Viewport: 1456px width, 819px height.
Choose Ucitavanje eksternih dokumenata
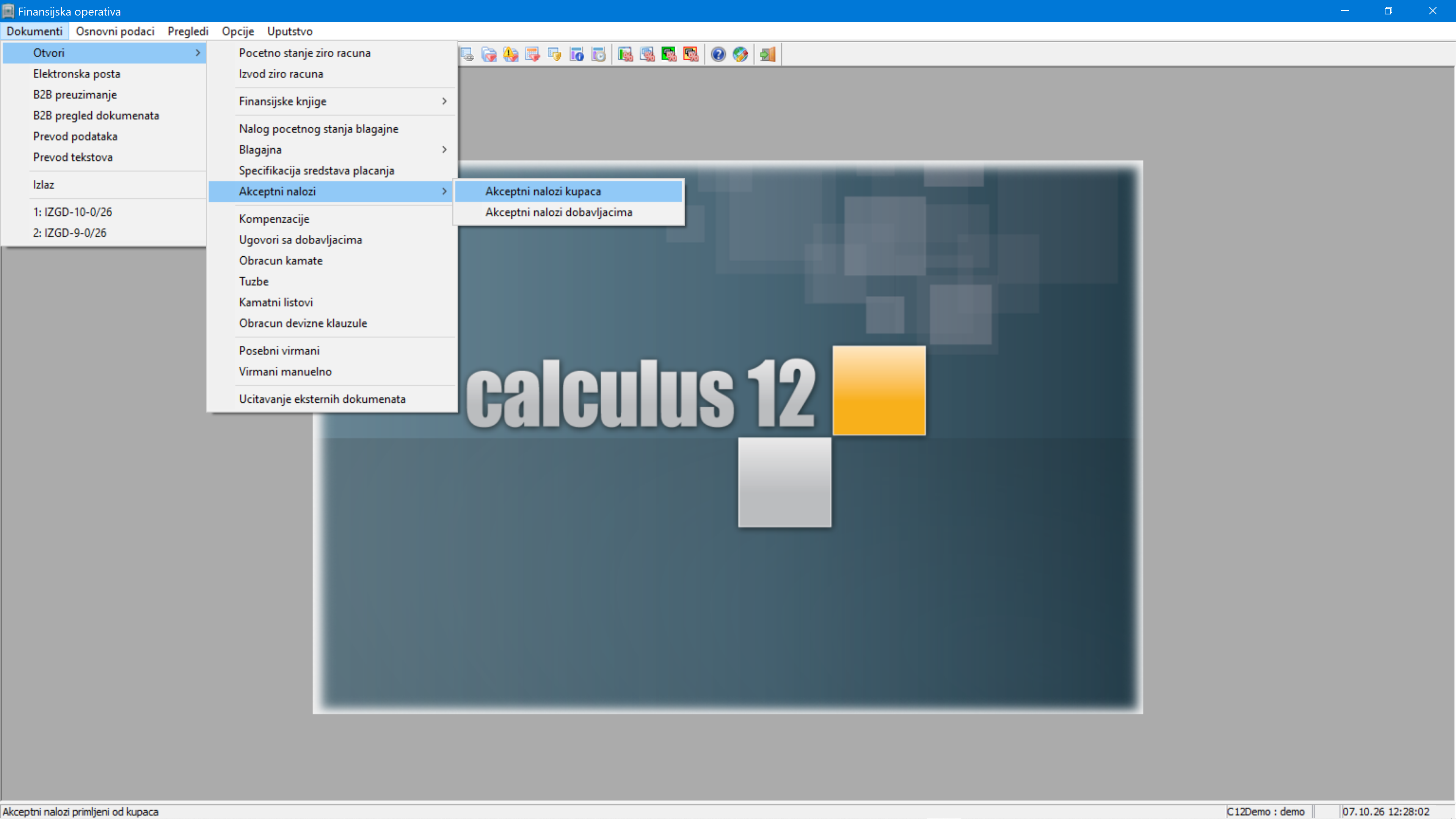332,399
